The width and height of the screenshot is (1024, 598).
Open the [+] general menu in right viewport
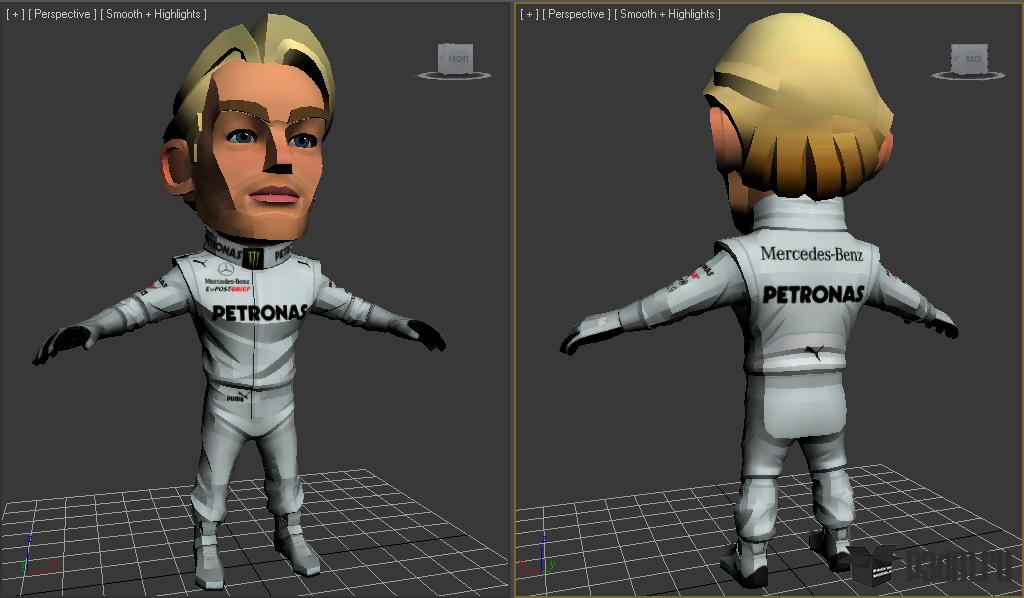[529, 14]
